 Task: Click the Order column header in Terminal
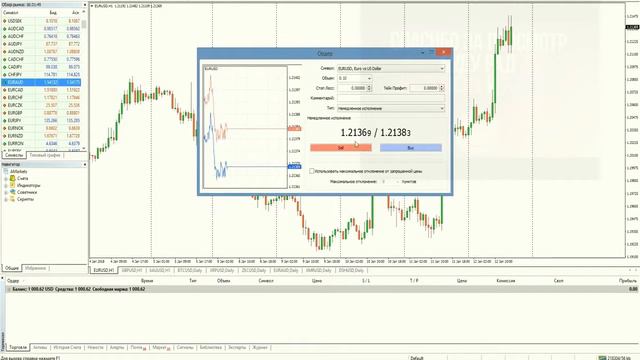pyautogui.click(x=13, y=281)
